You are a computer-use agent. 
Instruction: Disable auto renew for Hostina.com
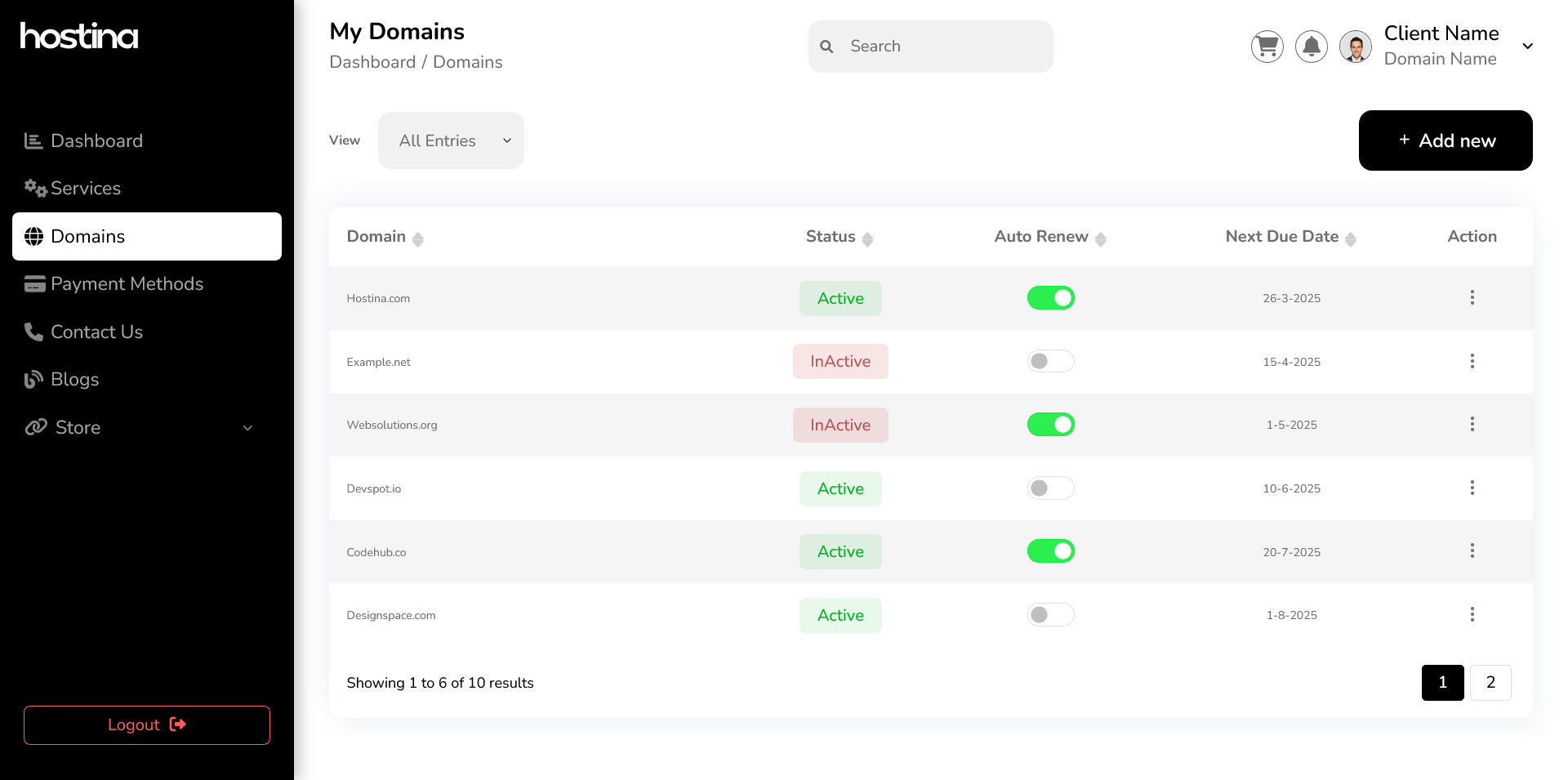pos(1050,298)
